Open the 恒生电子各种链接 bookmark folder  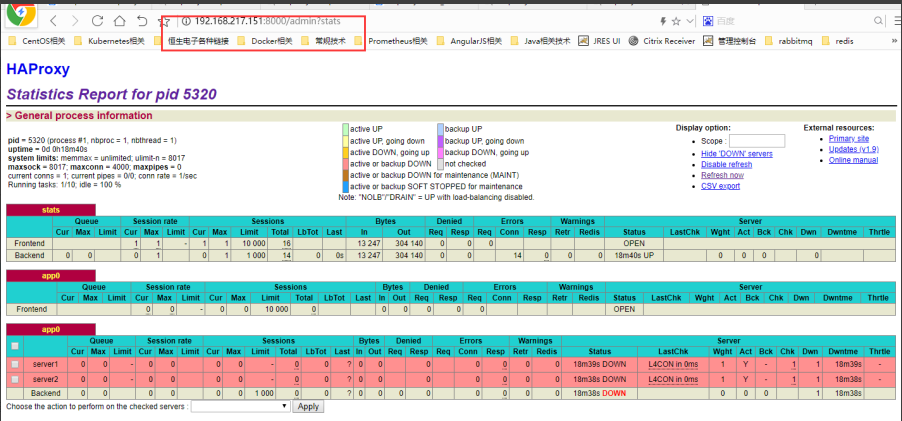(x=193, y=41)
